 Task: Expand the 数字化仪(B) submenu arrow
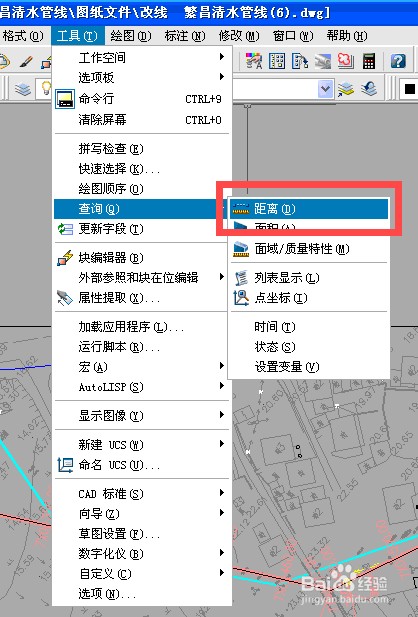222,552
